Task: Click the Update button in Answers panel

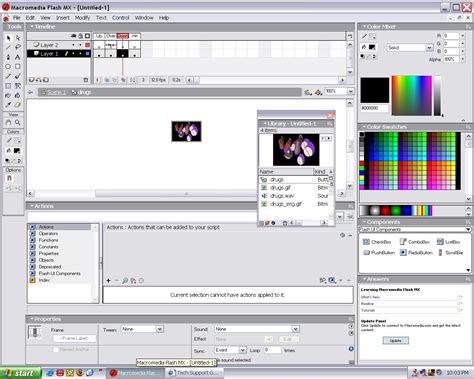Action: (x=395, y=340)
